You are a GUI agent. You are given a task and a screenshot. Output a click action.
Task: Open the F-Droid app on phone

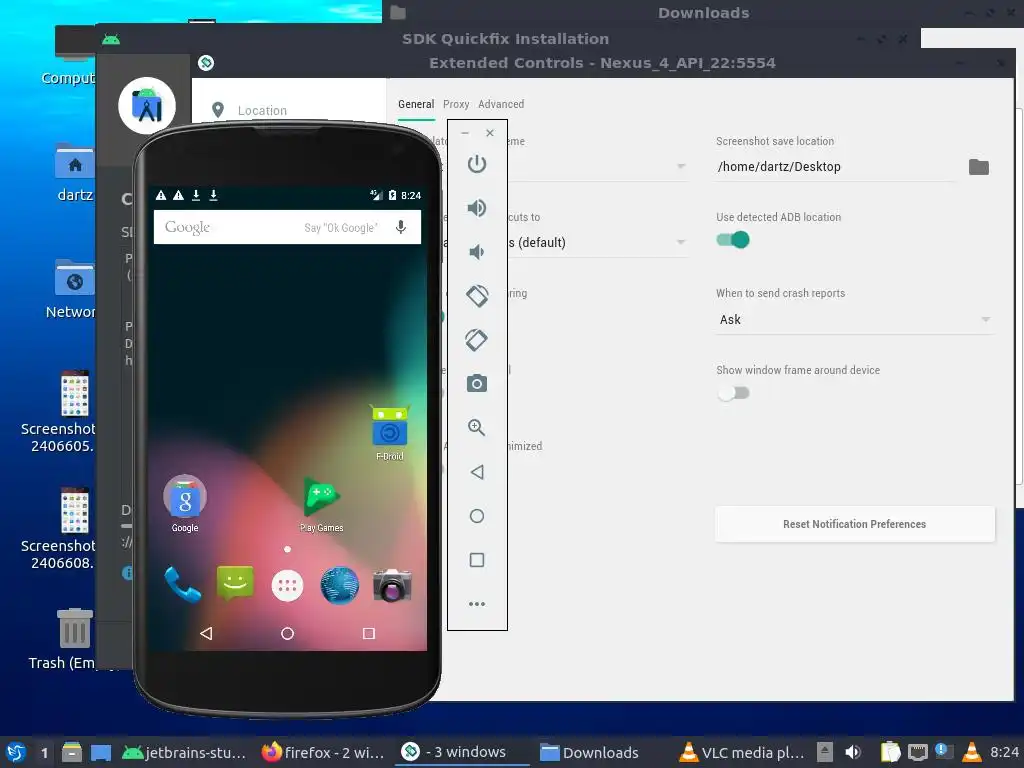point(389,432)
